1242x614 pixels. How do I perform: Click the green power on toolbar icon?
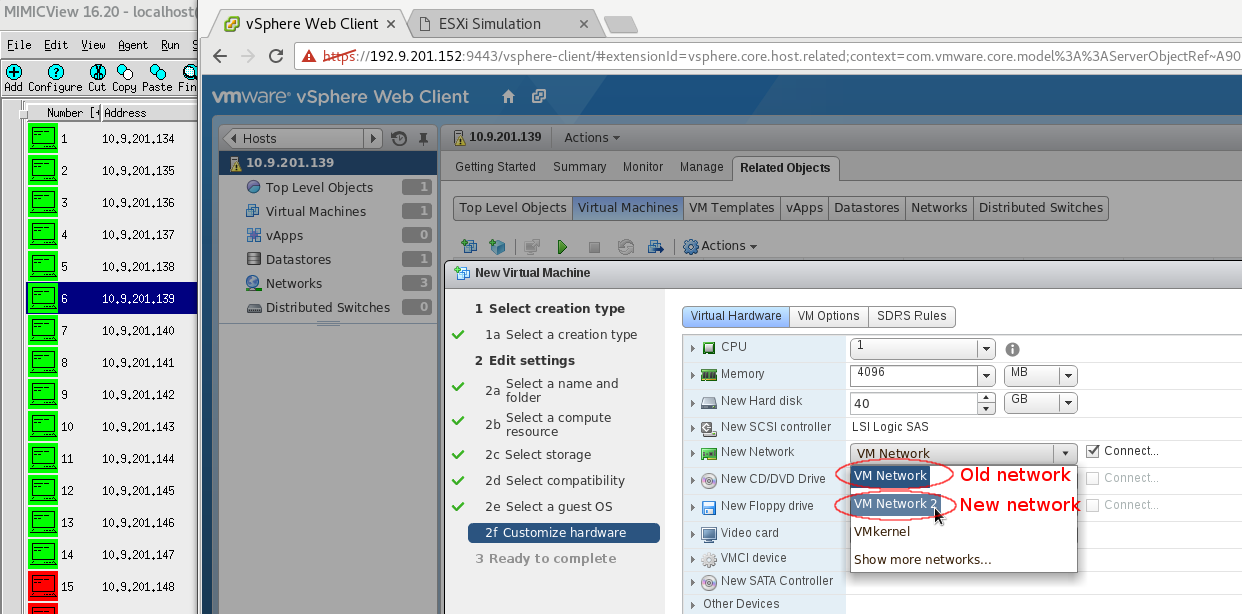click(x=562, y=246)
